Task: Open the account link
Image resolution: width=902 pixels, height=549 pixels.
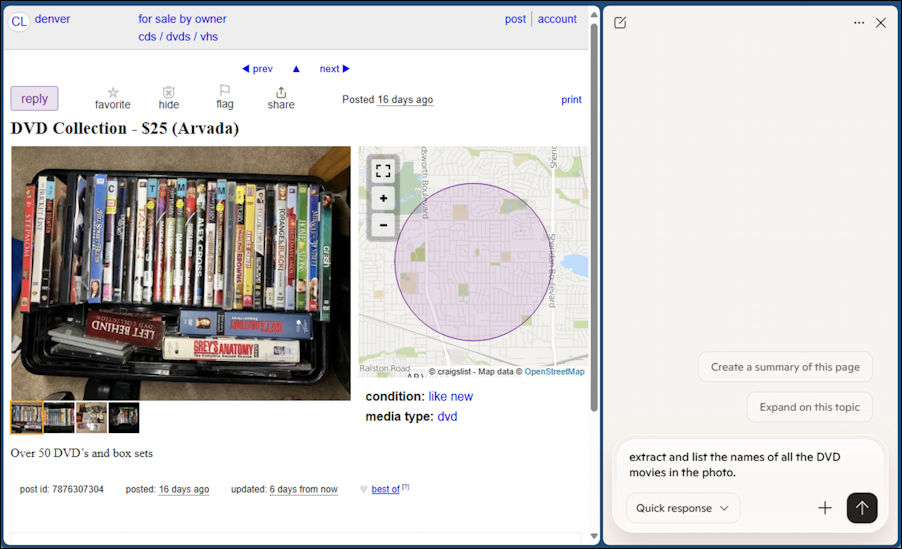Action: click(x=557, y=19)
